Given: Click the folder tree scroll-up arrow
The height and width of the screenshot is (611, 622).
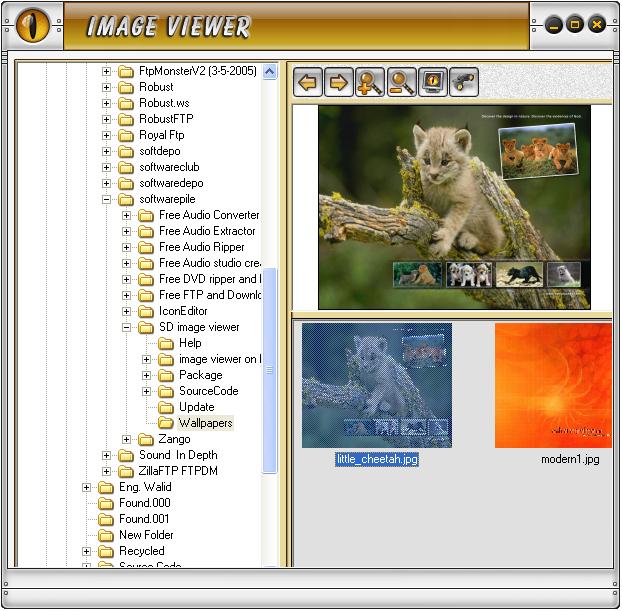Looking at the screenshot, I should (270, 72).
